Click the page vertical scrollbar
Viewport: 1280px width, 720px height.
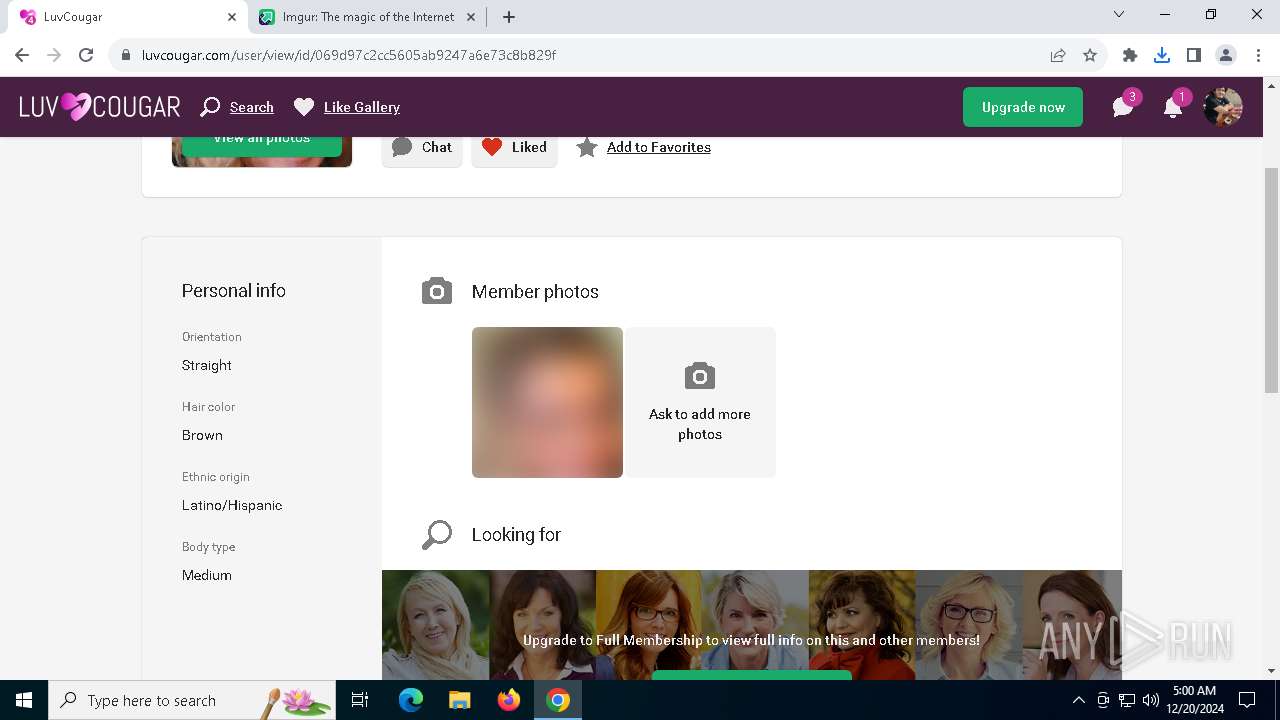1271,280
